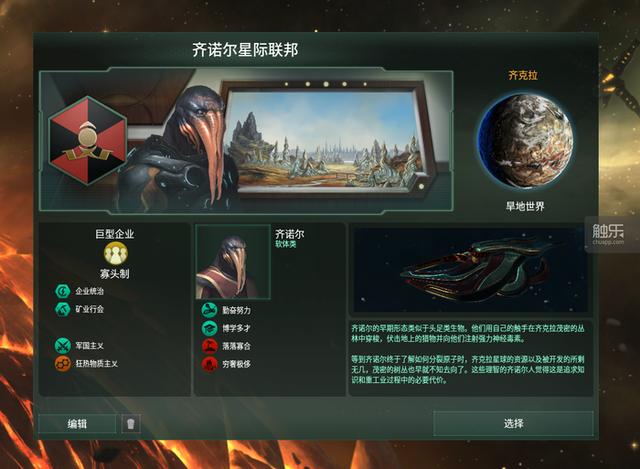Image resolution: width=640 pixels, height=469 pixels.
Task: Confirm empire with the 选择 button
Action: click(x=513, y=423)
